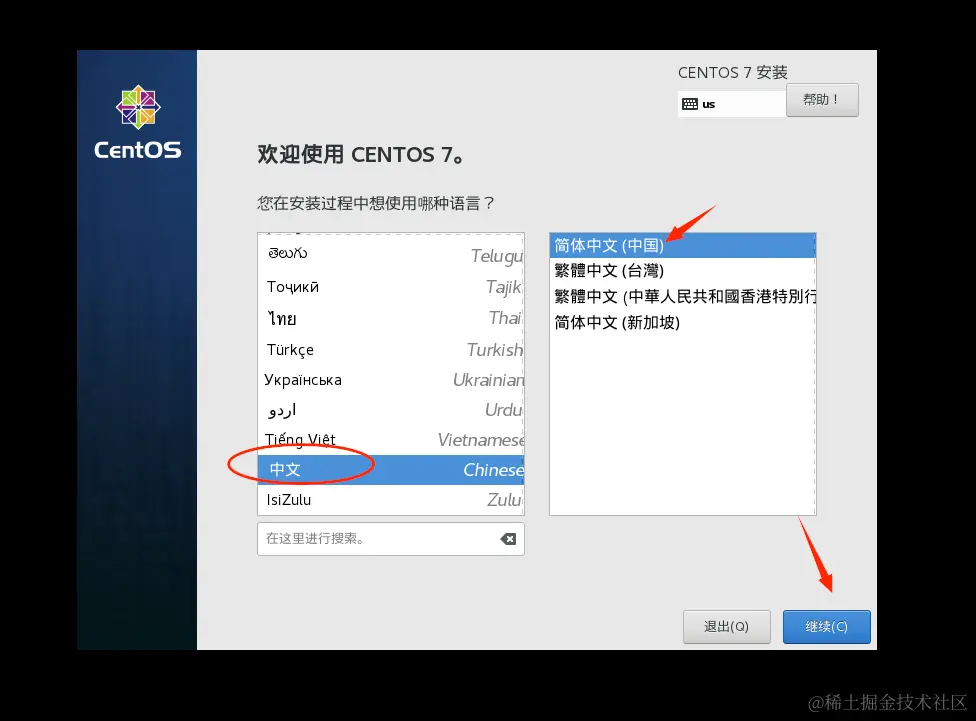Select Українська Ukrainian language row
The image size is (976, 721).
click(x=391, y=379)
